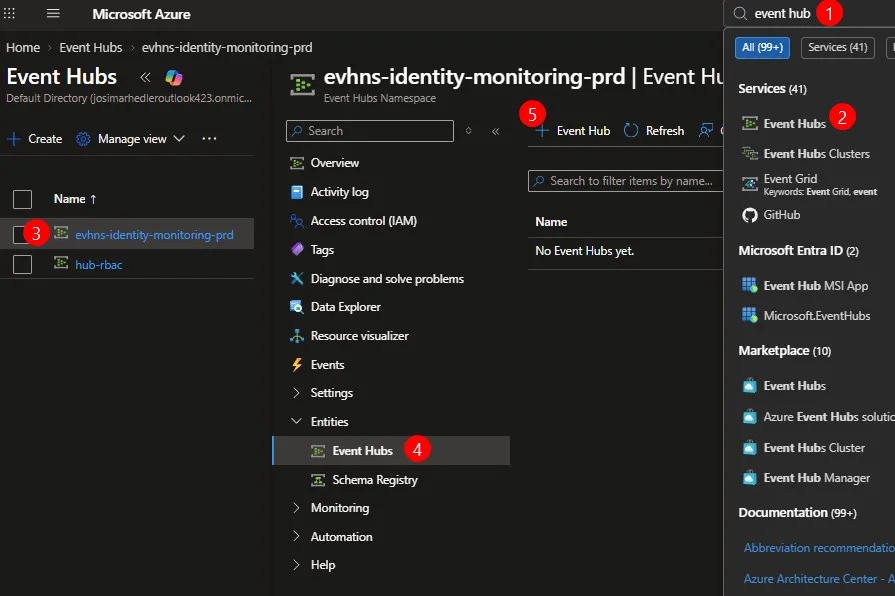This screenshot has height=596, width=895.
Task: Toggle the select-all checkbox beside Name
Action: click(22, 199)
